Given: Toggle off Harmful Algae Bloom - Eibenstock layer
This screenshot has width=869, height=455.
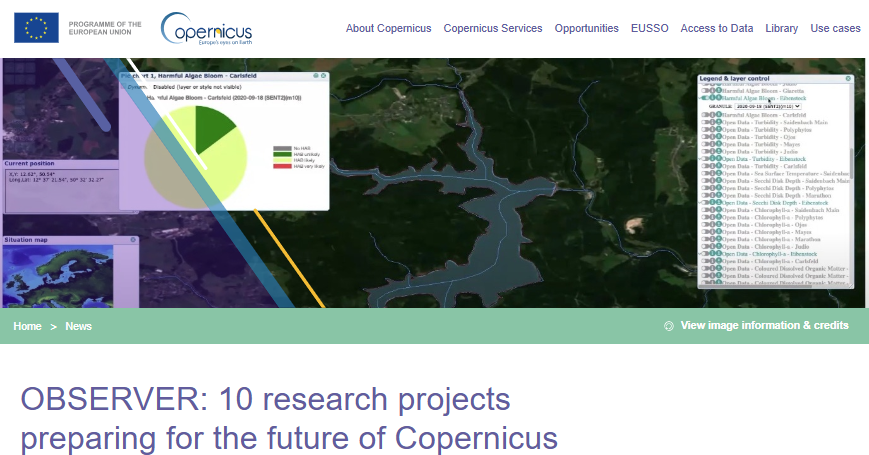Looking at the screenshot, I should coord(705,98).
